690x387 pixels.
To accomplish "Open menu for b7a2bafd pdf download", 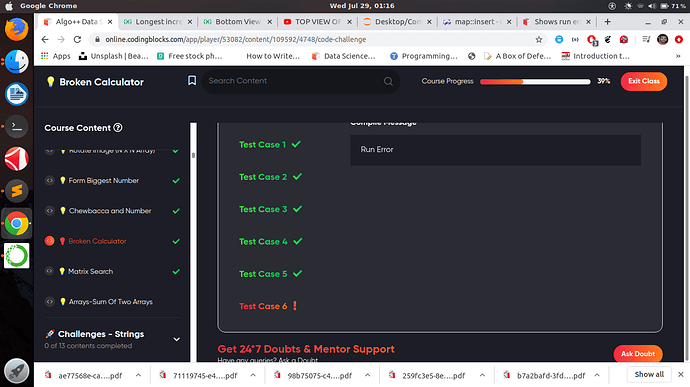I will point(597,375).
